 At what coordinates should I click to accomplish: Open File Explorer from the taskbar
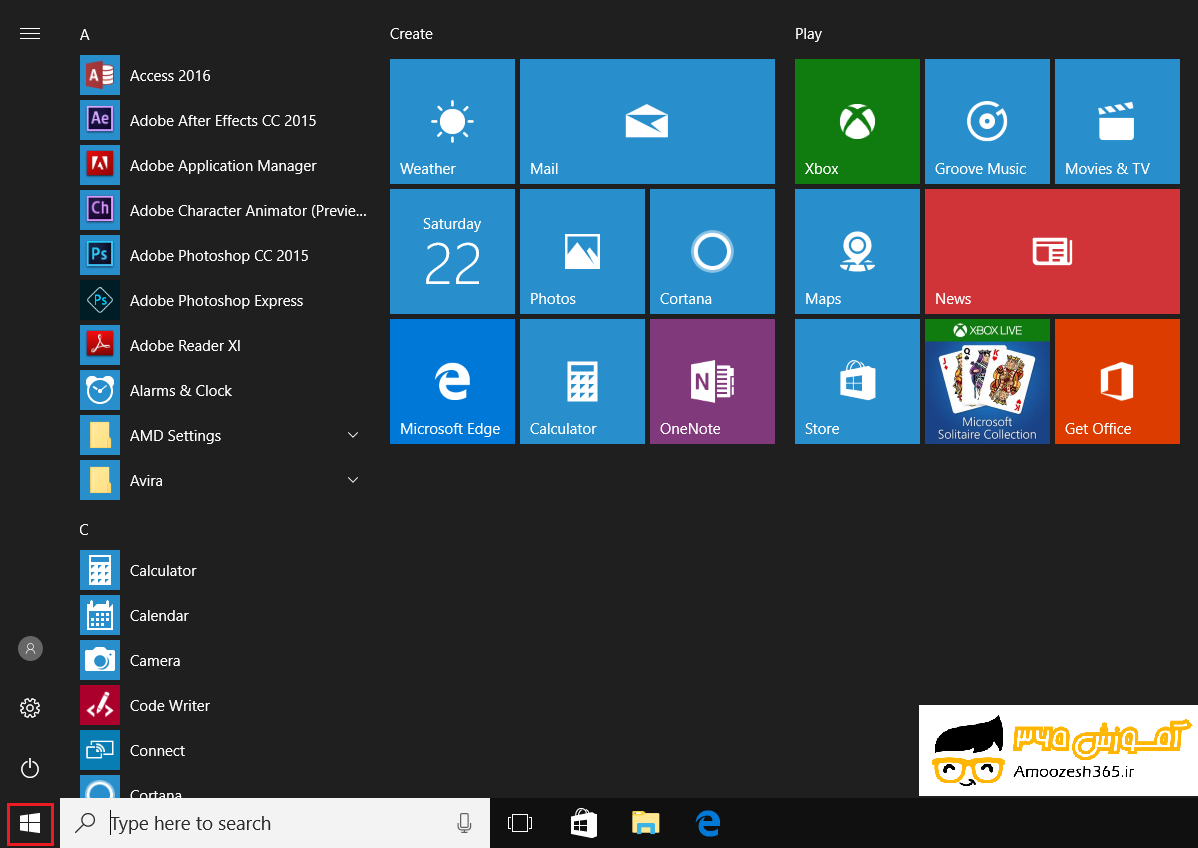[x=646, y=823]
